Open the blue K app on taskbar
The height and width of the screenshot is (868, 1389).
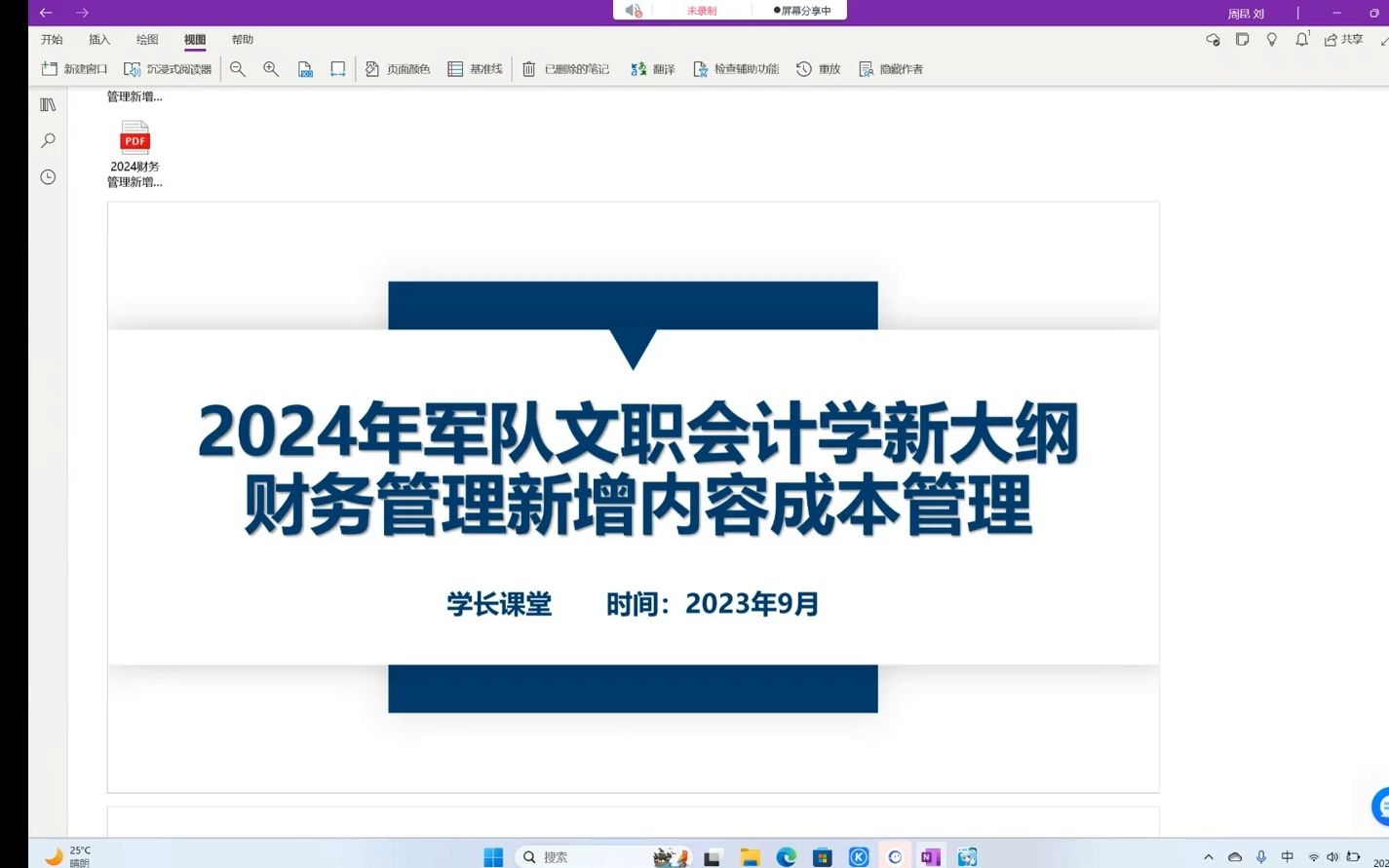tap(859, 857)
